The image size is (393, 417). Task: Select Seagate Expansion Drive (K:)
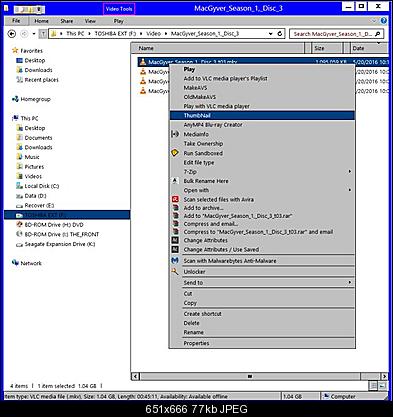(60, 244)
